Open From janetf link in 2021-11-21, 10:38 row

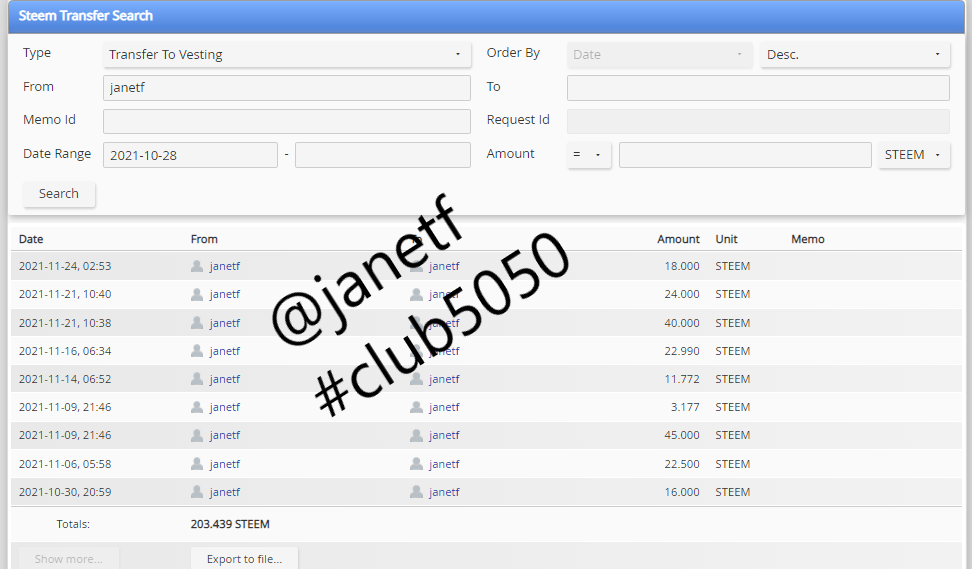point(224,323)
